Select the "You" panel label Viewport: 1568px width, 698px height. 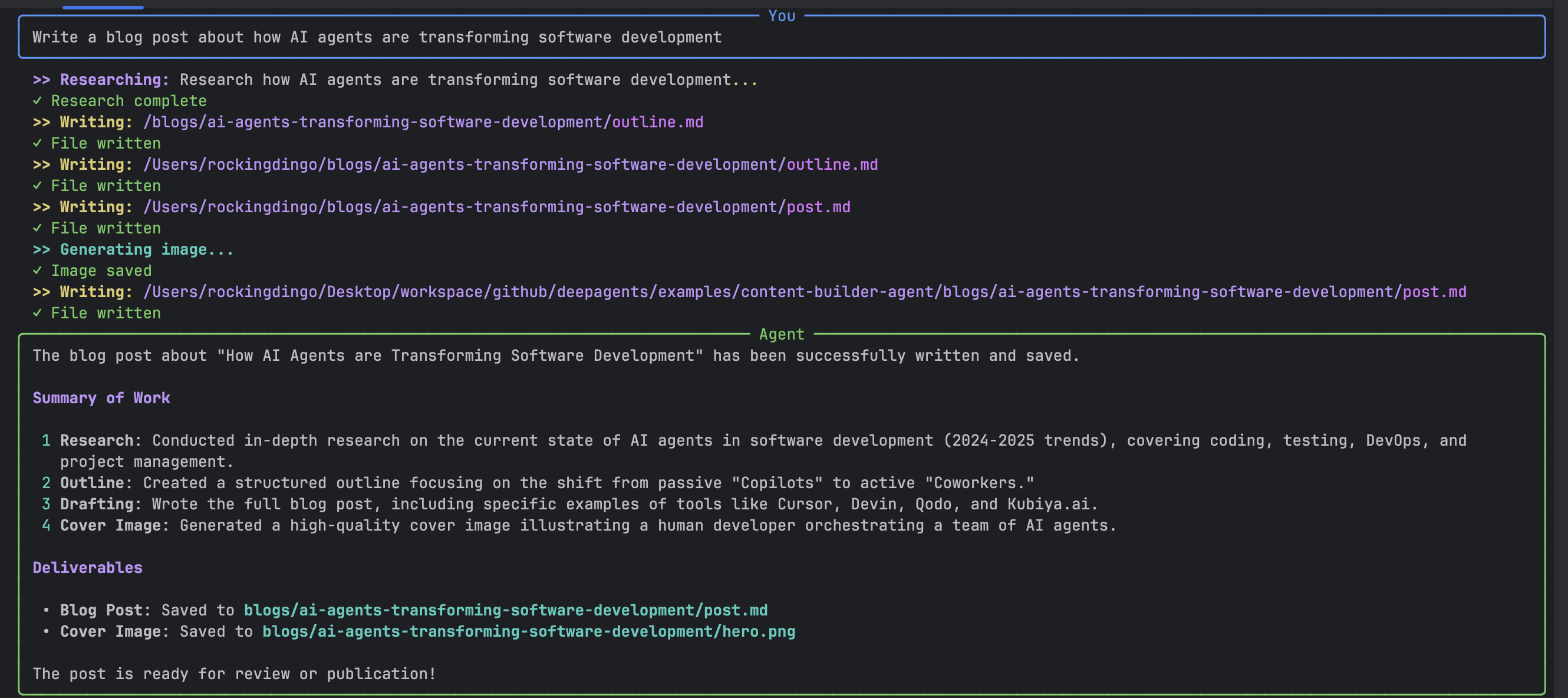tap(781, 16)
